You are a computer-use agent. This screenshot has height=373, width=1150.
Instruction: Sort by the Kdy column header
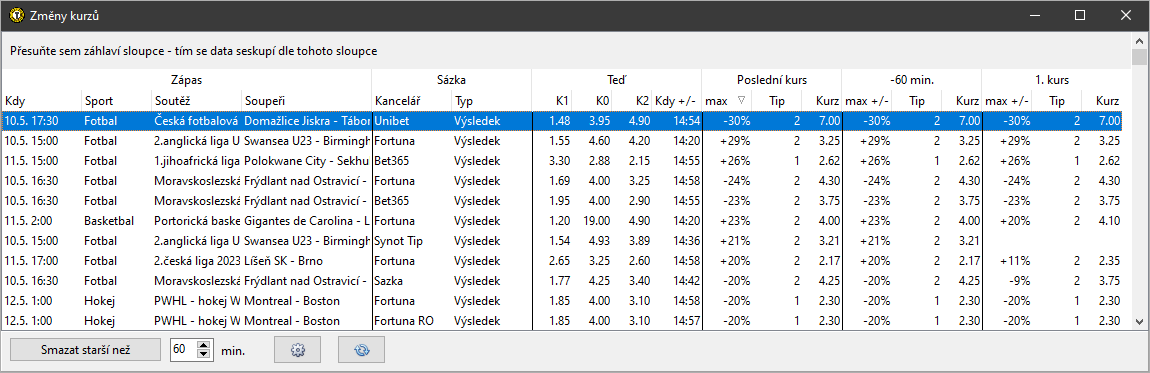(x=42, y=100)
